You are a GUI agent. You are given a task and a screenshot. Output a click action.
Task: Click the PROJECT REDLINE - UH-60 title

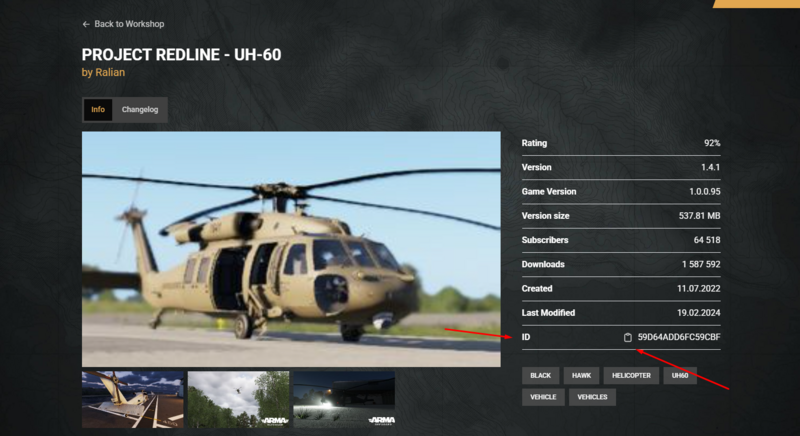point(181,55)
